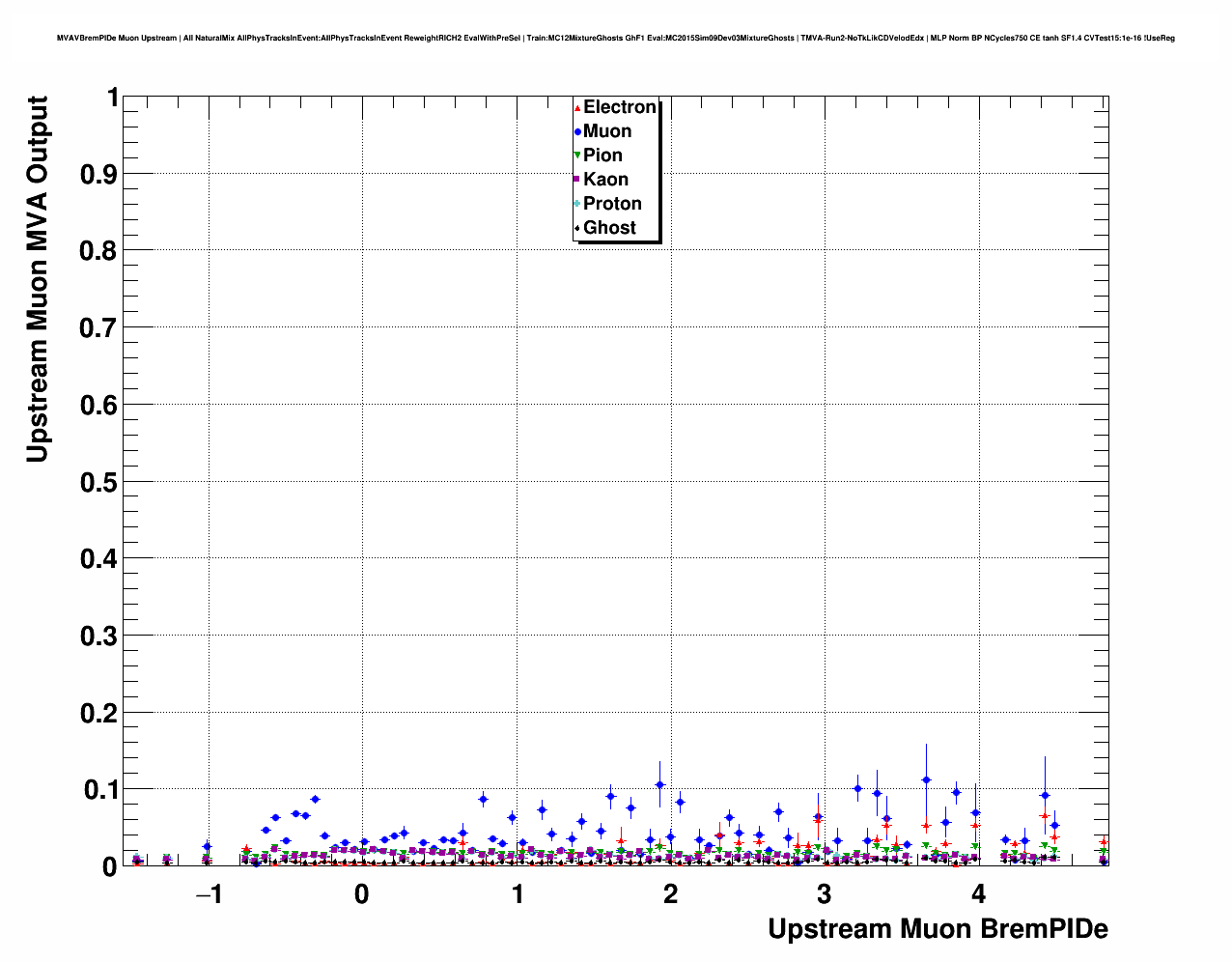Click the blue Muon circle marker in legend
Image resolution: width=1232 pixels, height=962 pixels.
point(577,132)
